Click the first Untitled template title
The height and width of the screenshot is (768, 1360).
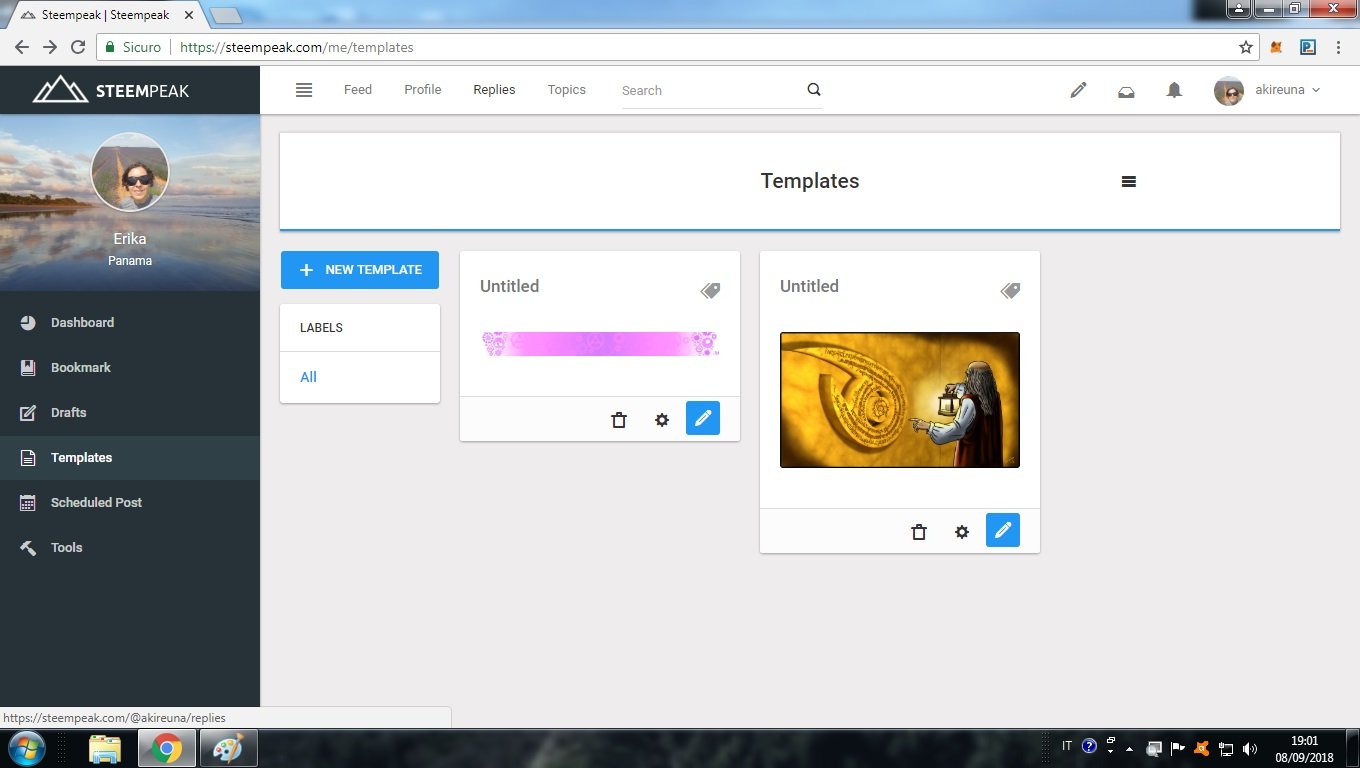coord(509,286)
